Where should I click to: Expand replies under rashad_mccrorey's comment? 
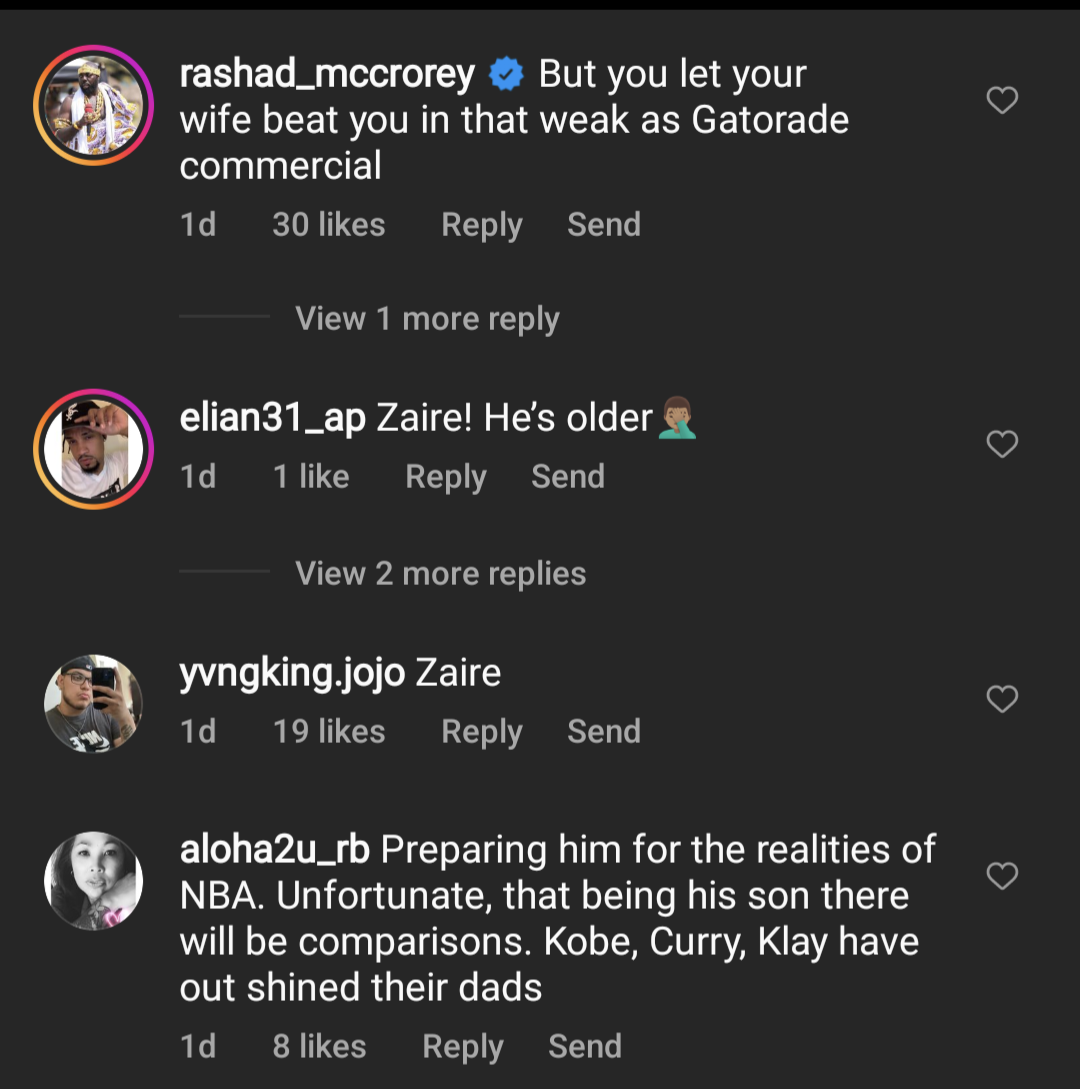427,318
